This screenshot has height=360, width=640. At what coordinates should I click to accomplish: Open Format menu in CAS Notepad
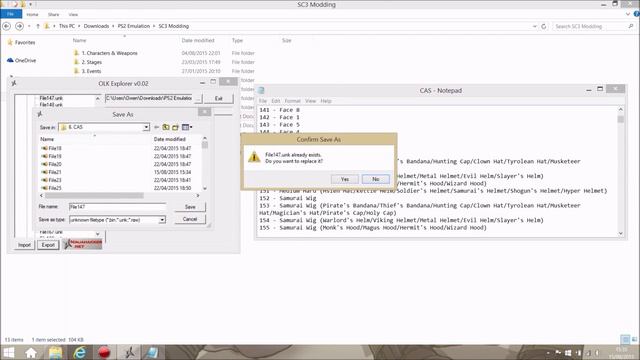pyautogui.click(x=292, y=101)
